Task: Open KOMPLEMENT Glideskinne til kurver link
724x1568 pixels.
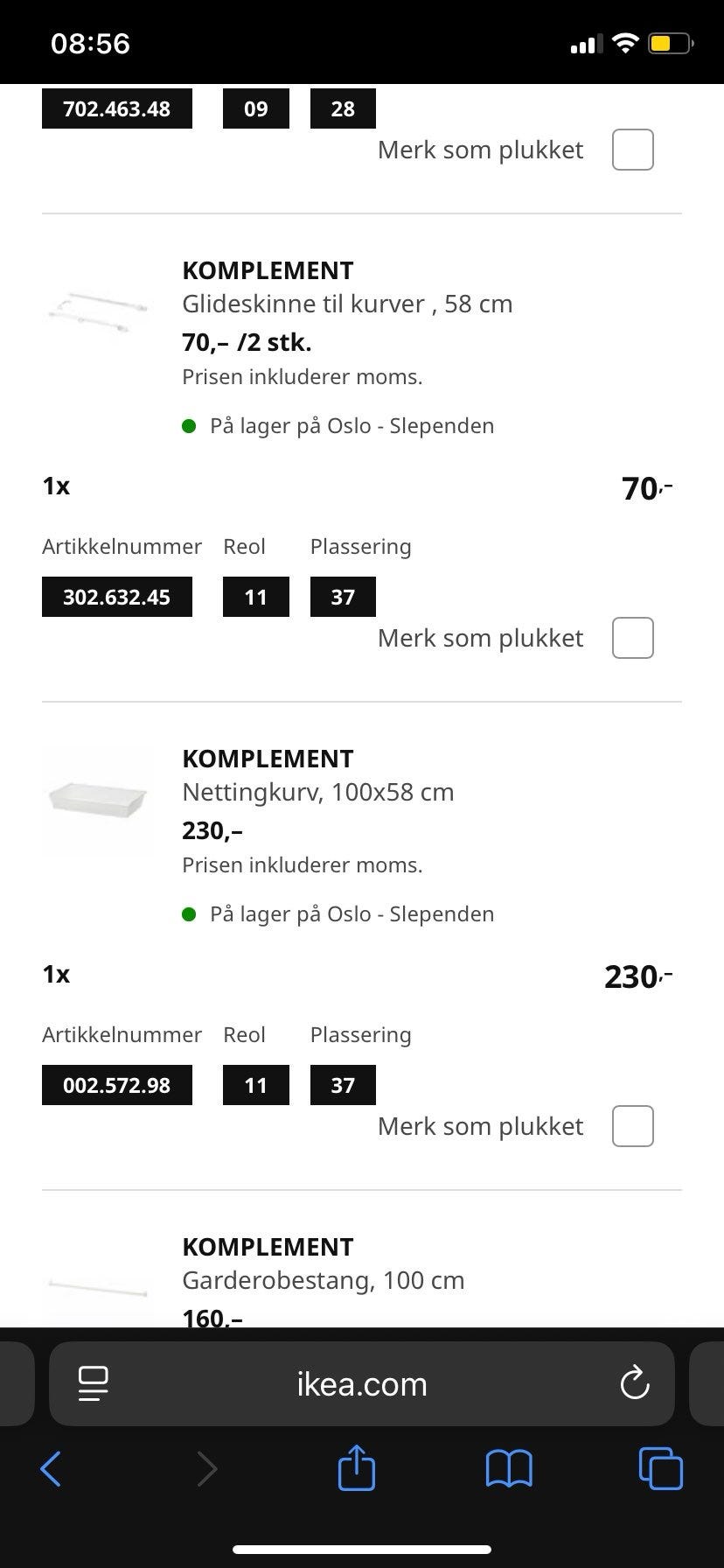Action: click(347, 288)
